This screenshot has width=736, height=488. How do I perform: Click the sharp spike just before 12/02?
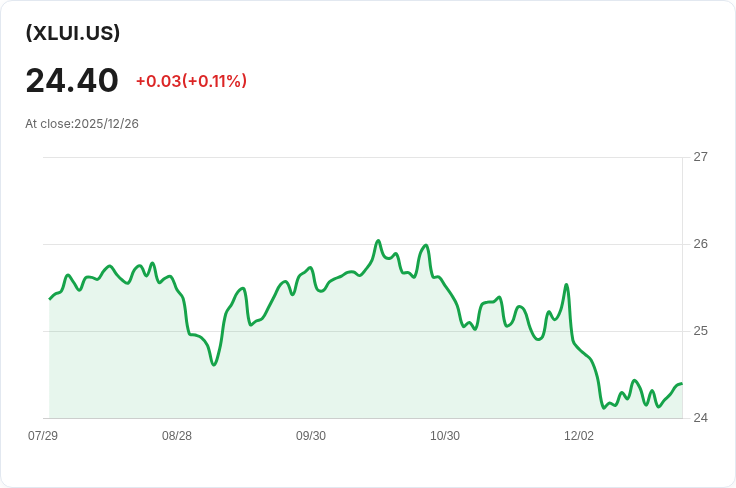tap(566, 285)
